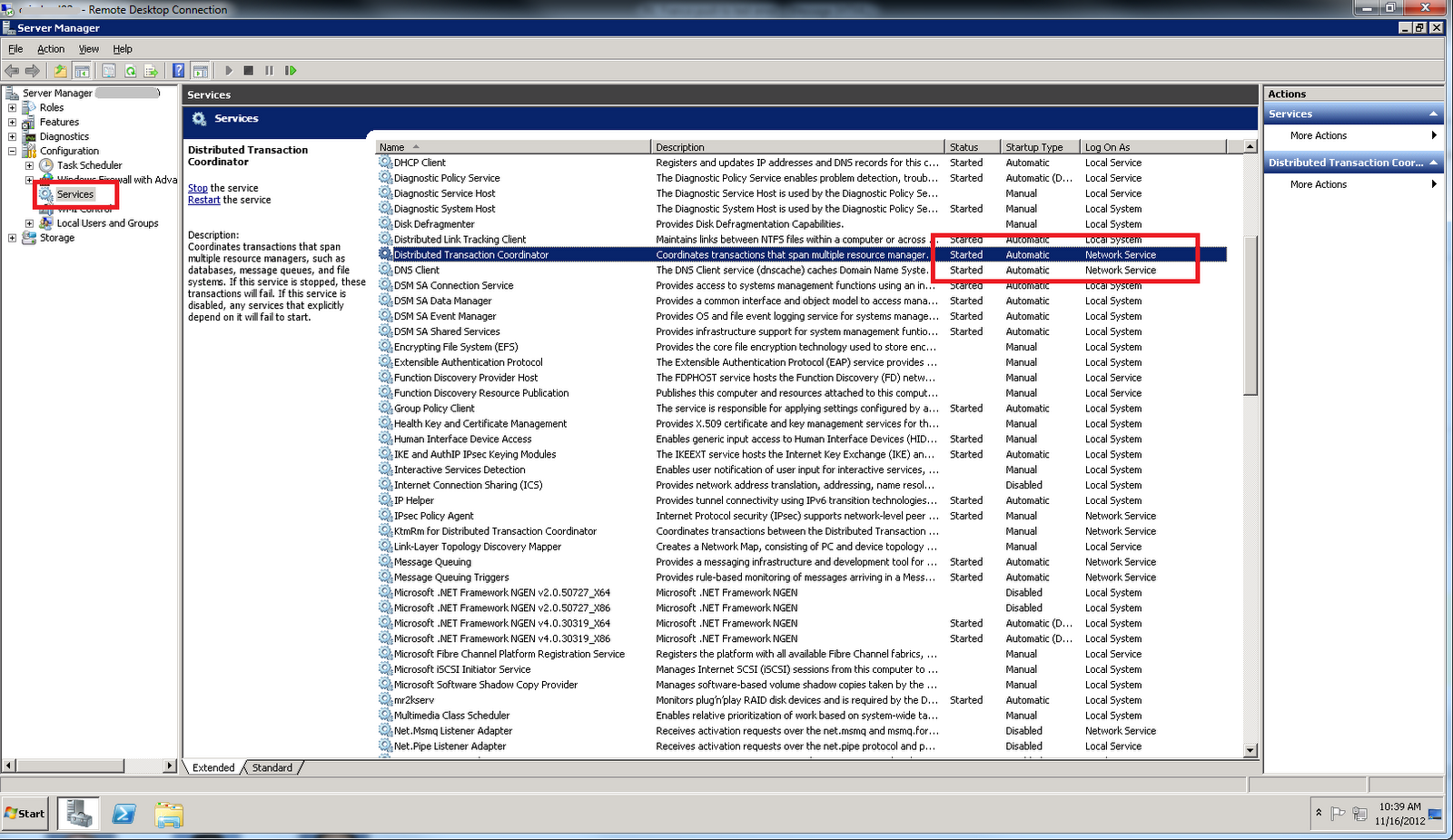Screen dimensions: 1453x840
Task: Select the Net.Pipe Listener Adapter service
Action: click(x=802, y=746)
